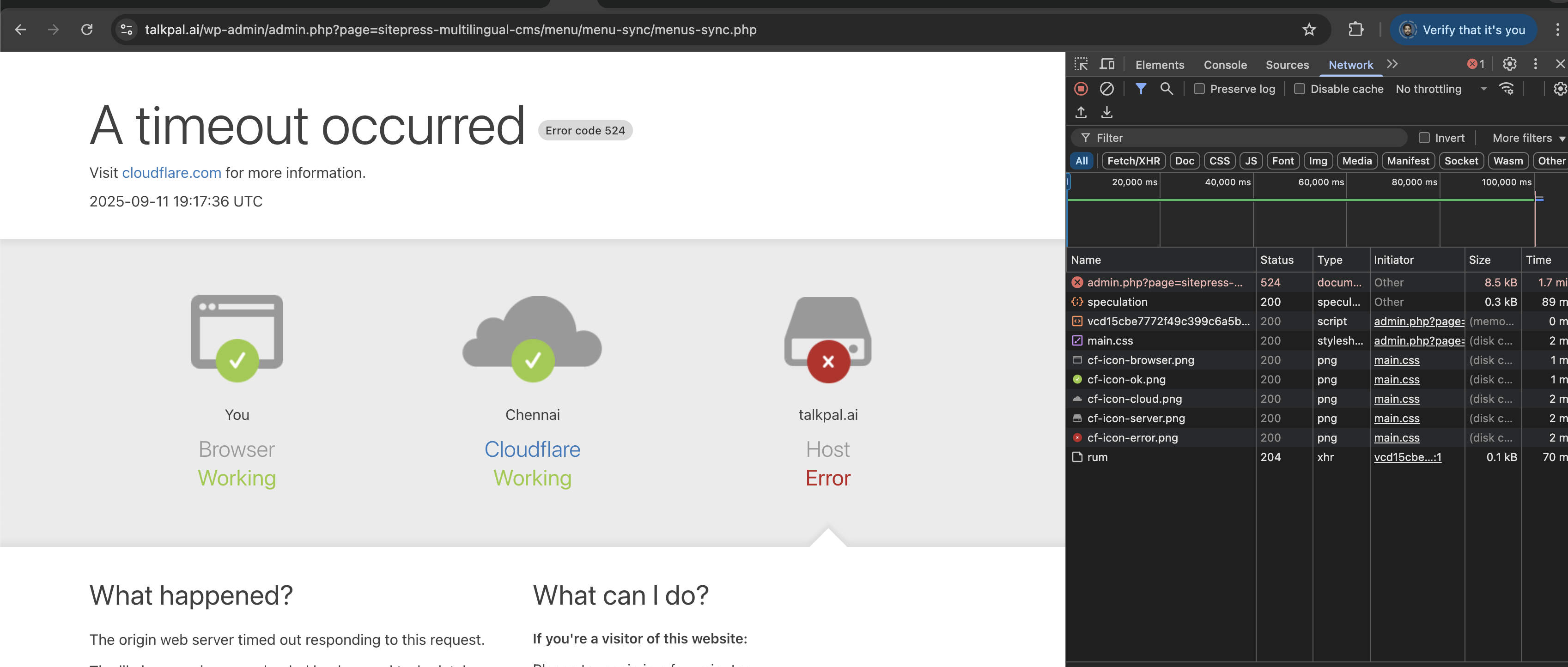The image size is (1568, 667).
Task: Open the vcd15cbe...:1 initiator link
Action: click(x=1407, y=457)
